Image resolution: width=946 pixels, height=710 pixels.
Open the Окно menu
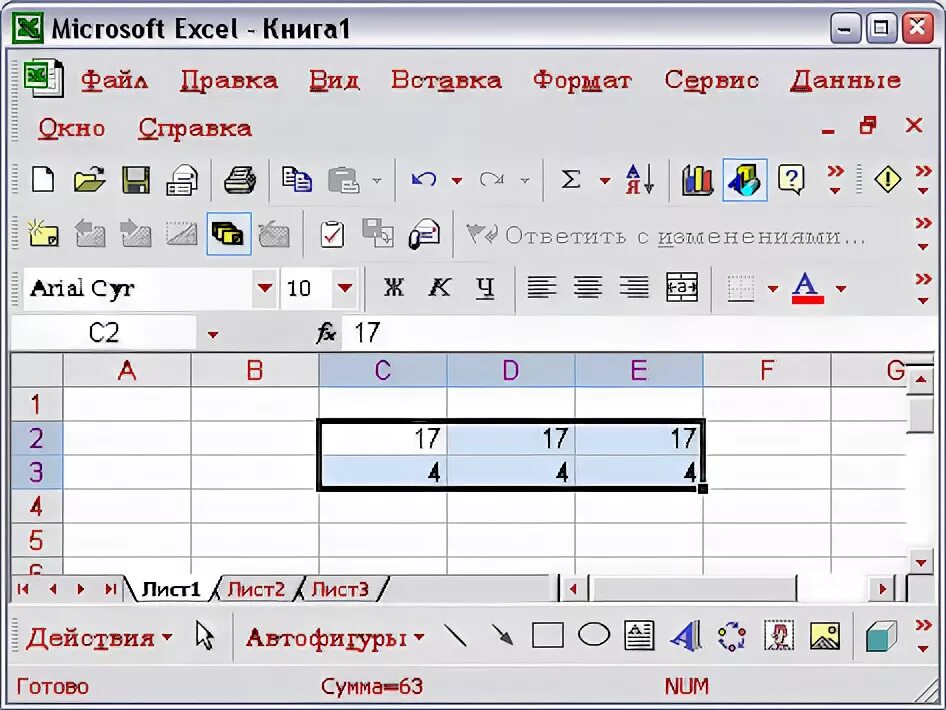point(72,128)
